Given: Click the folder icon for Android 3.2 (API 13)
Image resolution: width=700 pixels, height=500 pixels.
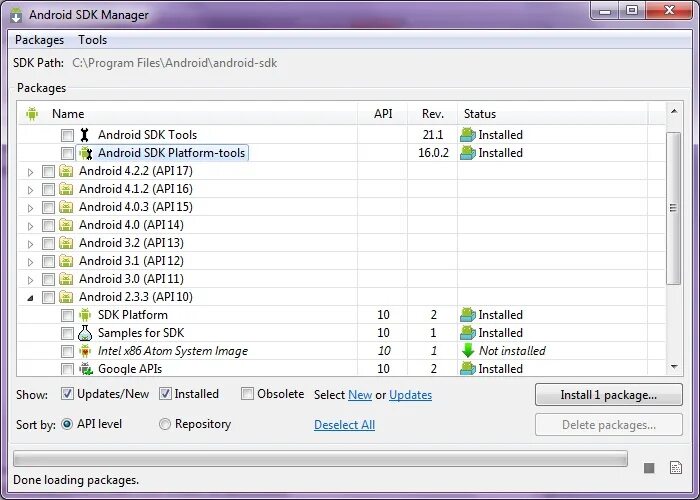Looking at the screenshot, I should [x=66, y=243].
